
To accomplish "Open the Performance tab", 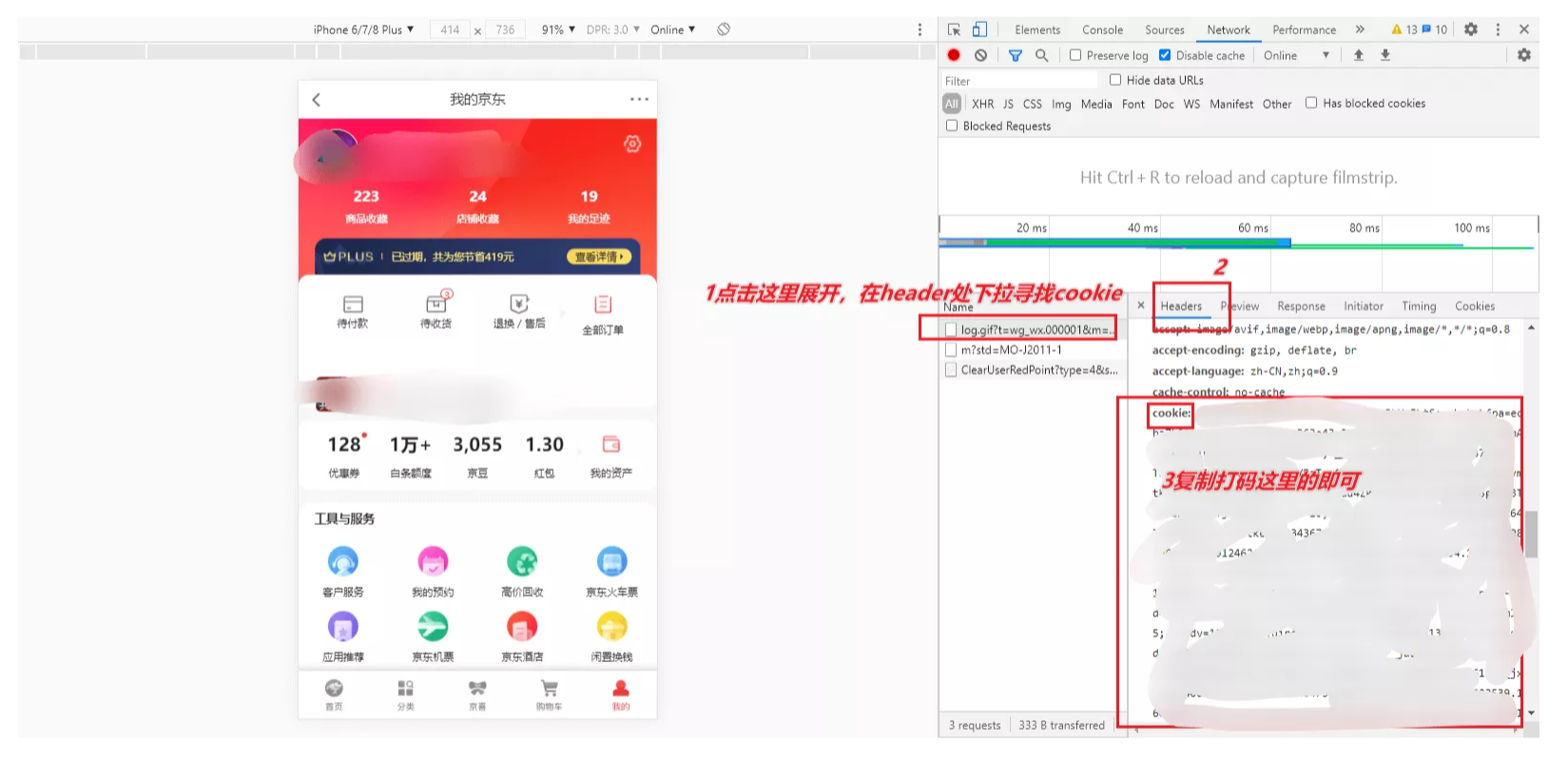I will pos(1304,29).
